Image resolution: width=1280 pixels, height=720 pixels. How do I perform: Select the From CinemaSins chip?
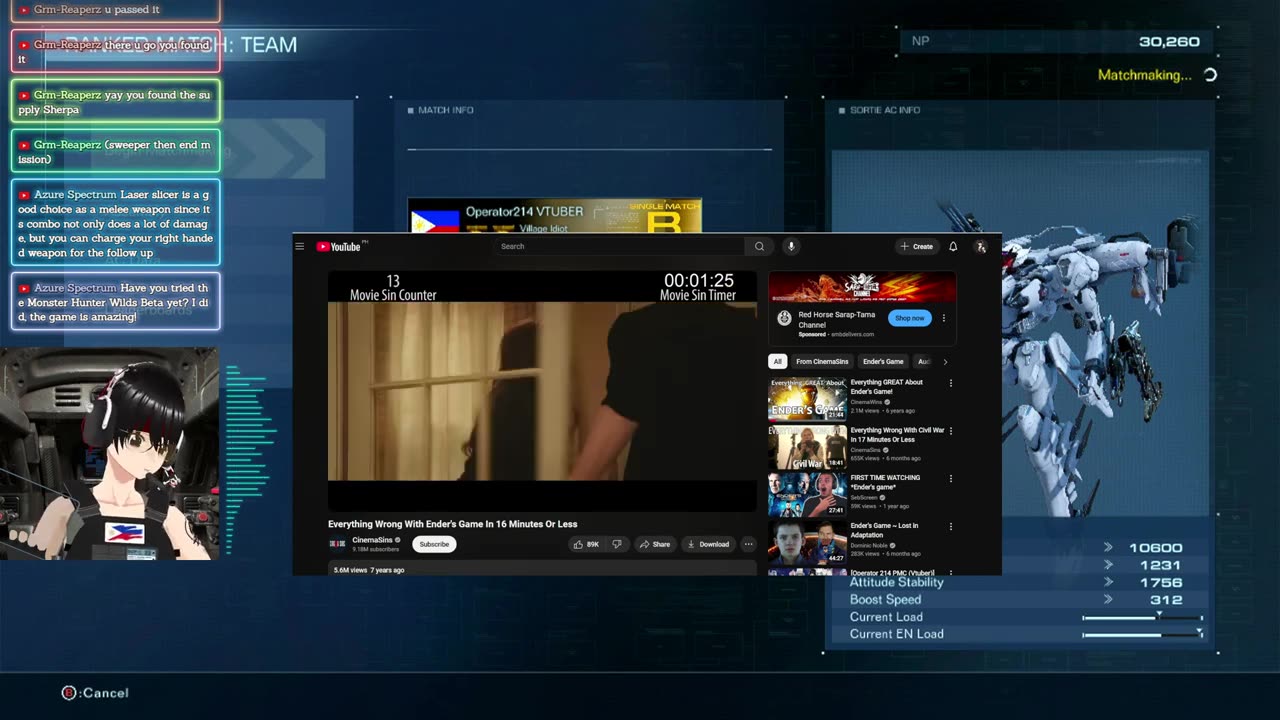coord(822,361)
